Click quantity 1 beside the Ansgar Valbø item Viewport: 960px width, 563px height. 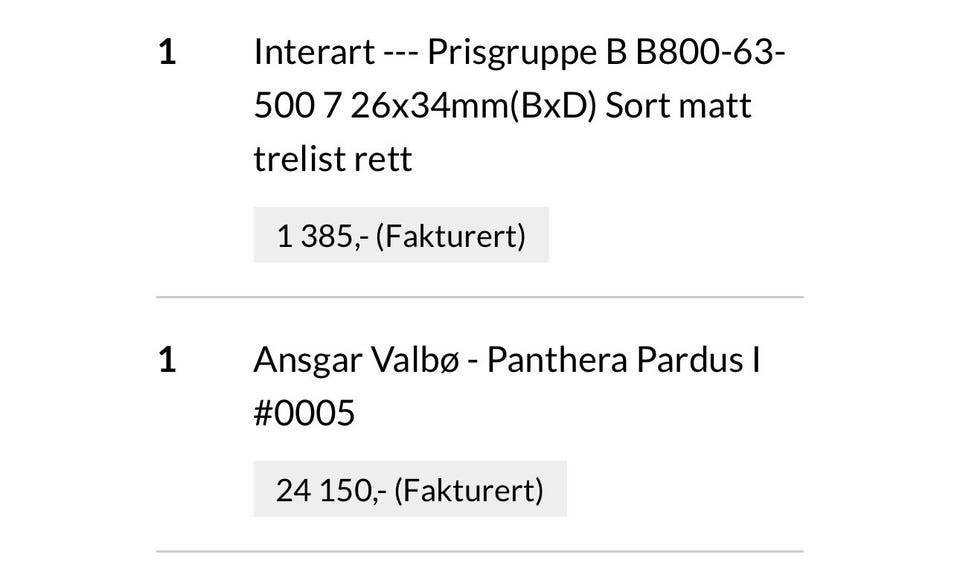[167, 360]
